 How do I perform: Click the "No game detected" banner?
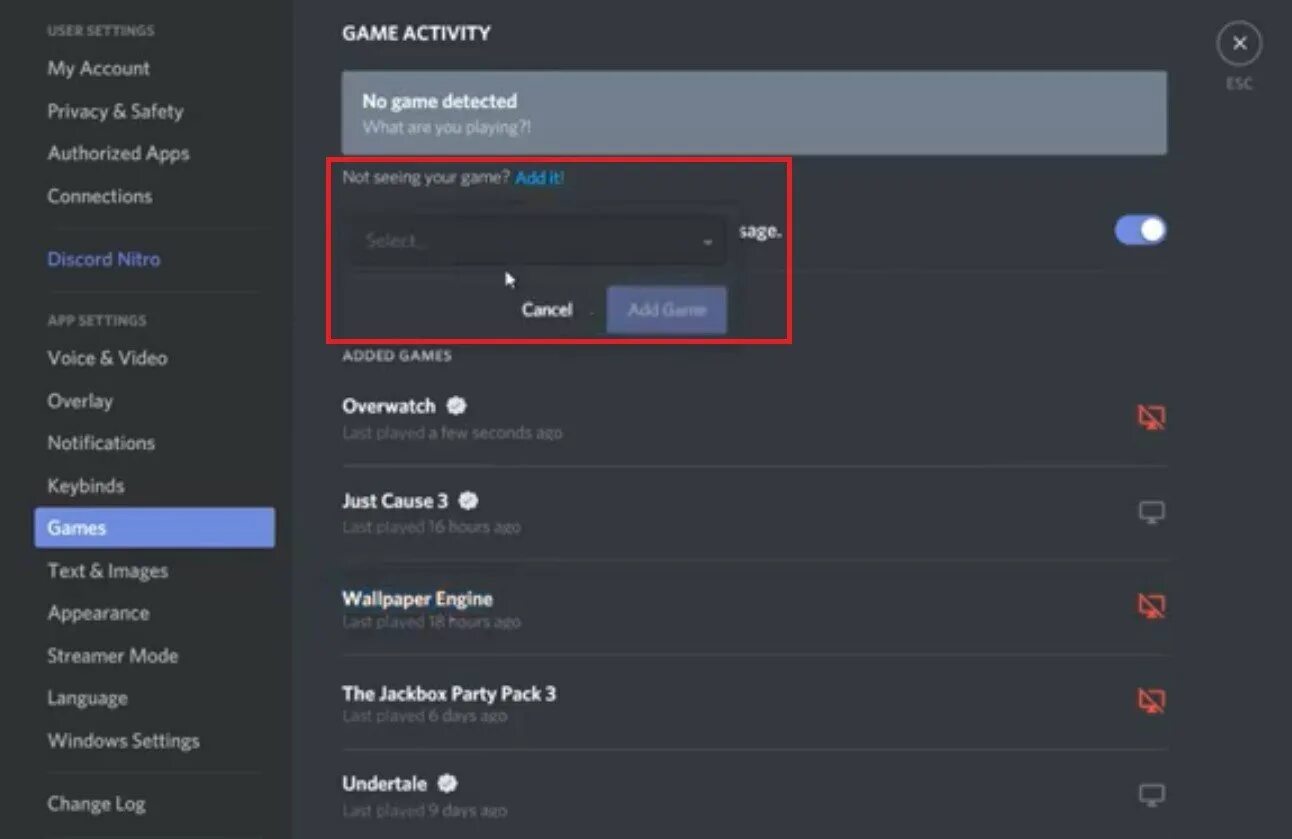coord(754,113)
